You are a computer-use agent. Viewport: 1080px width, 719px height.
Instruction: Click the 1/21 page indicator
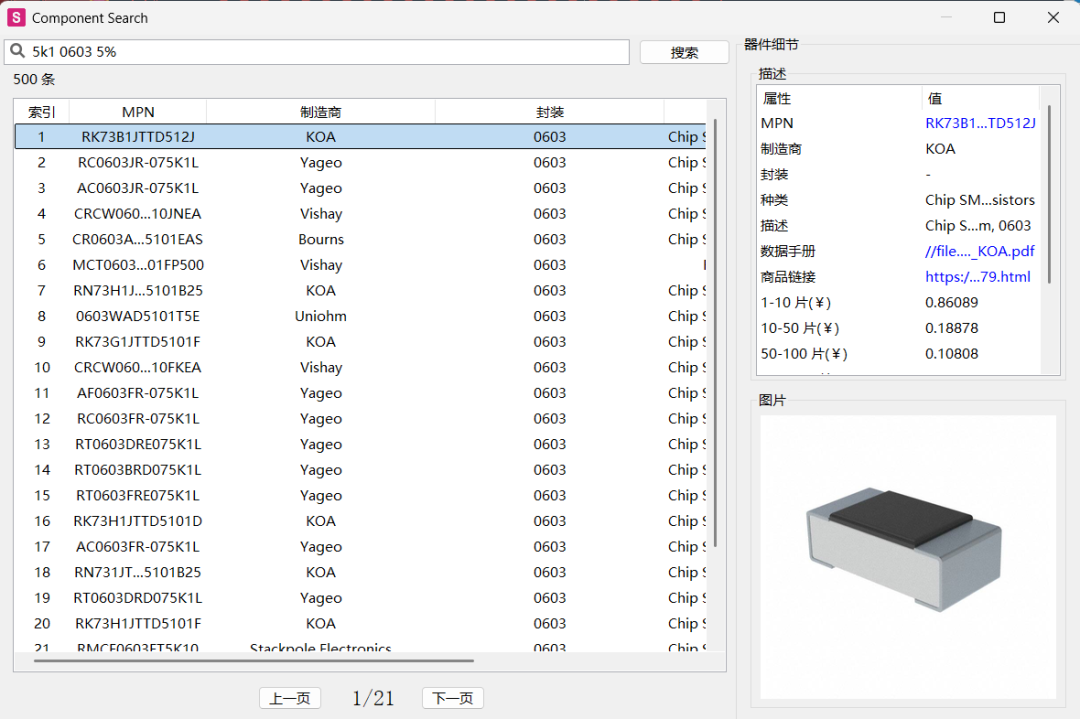(x=373, y=698)
